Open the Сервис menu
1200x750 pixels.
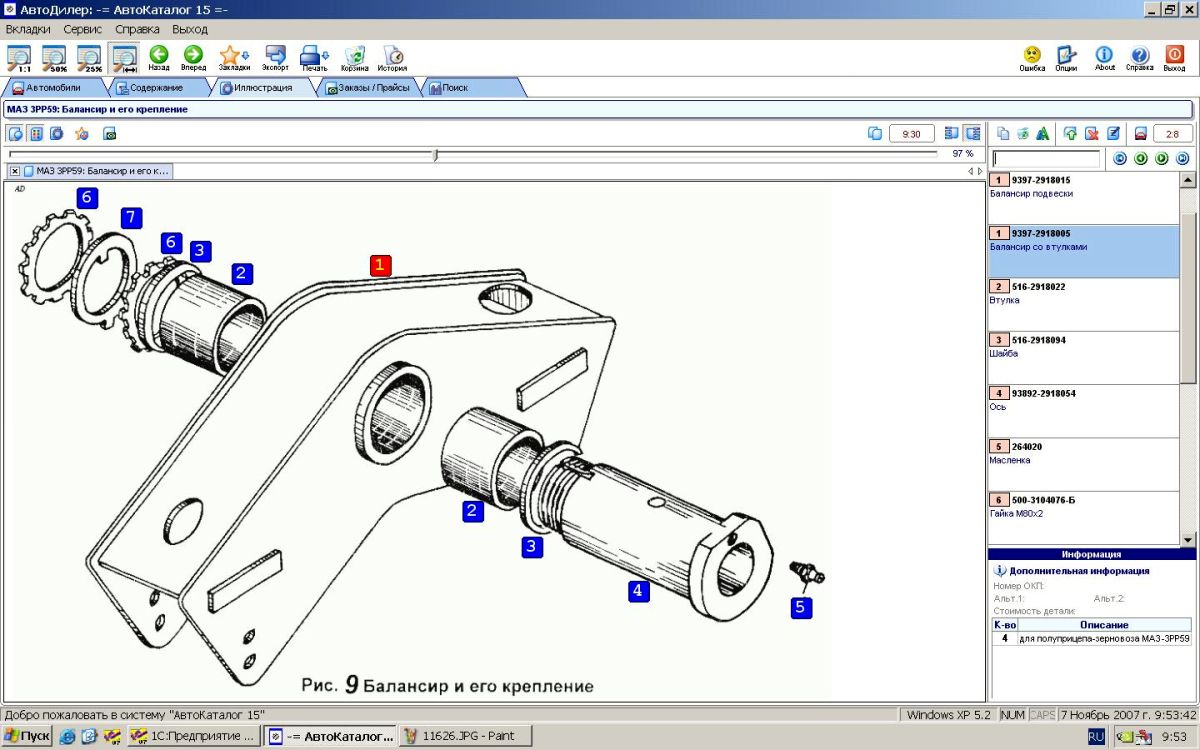point(82,30)
